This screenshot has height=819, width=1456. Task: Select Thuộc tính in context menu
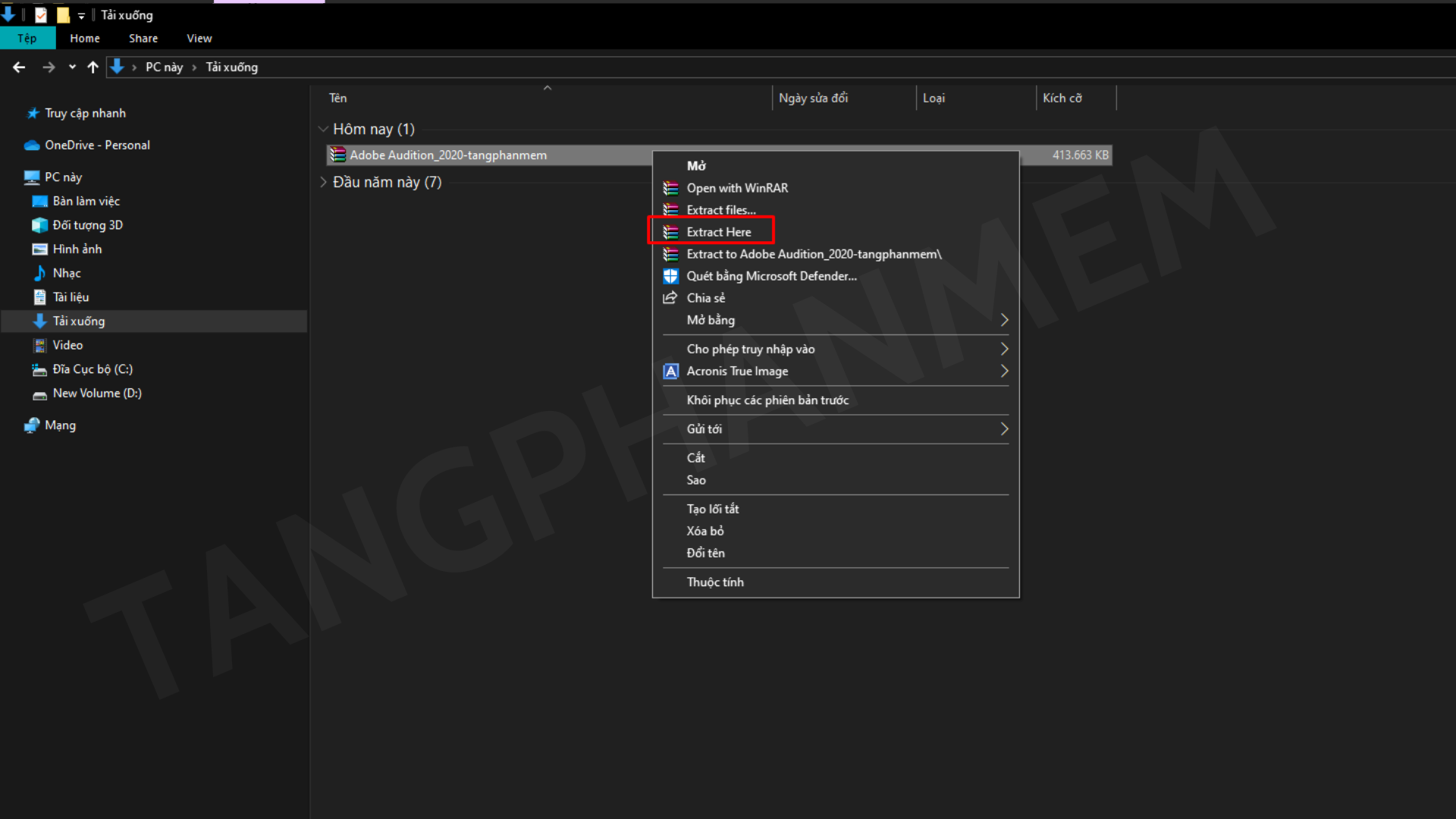(x=714, y=582)
